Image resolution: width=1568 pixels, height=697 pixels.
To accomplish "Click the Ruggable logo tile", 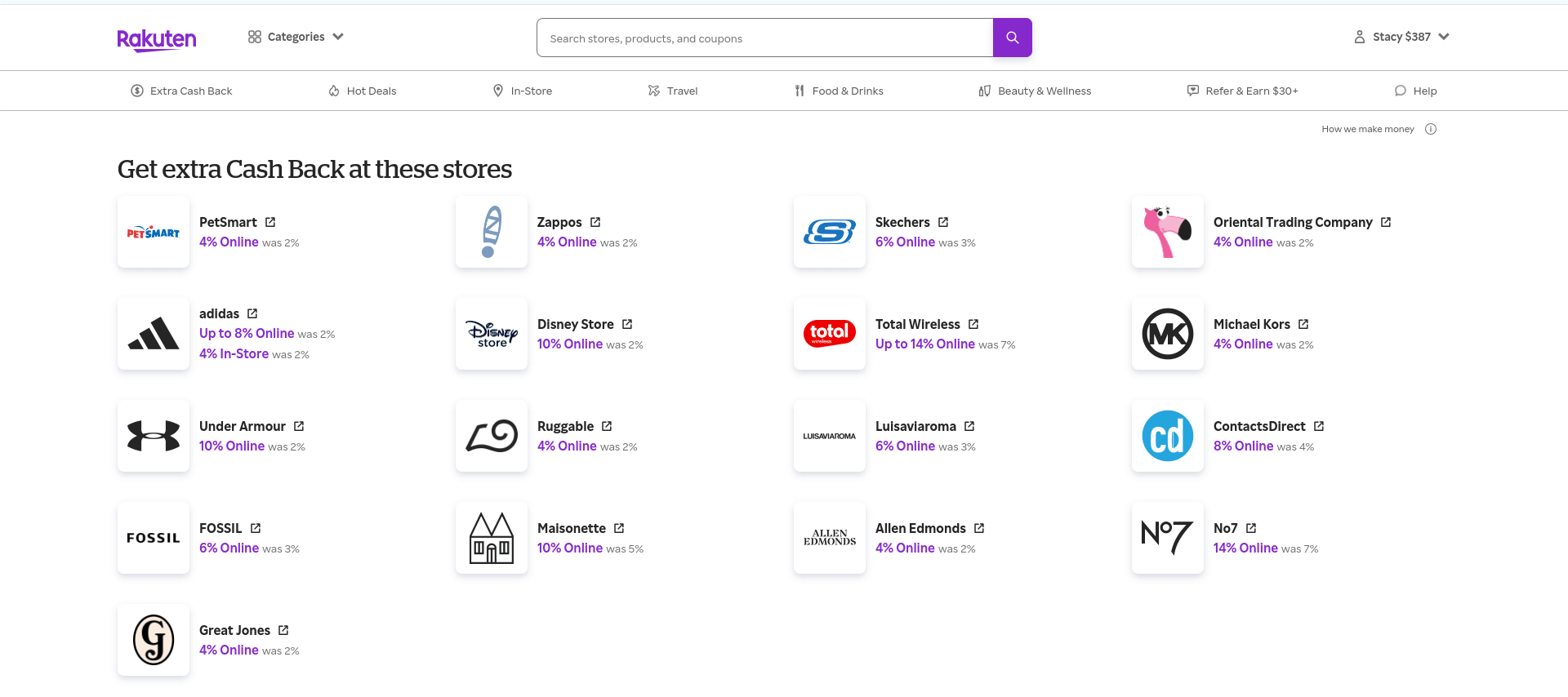I will pos(492,436).
